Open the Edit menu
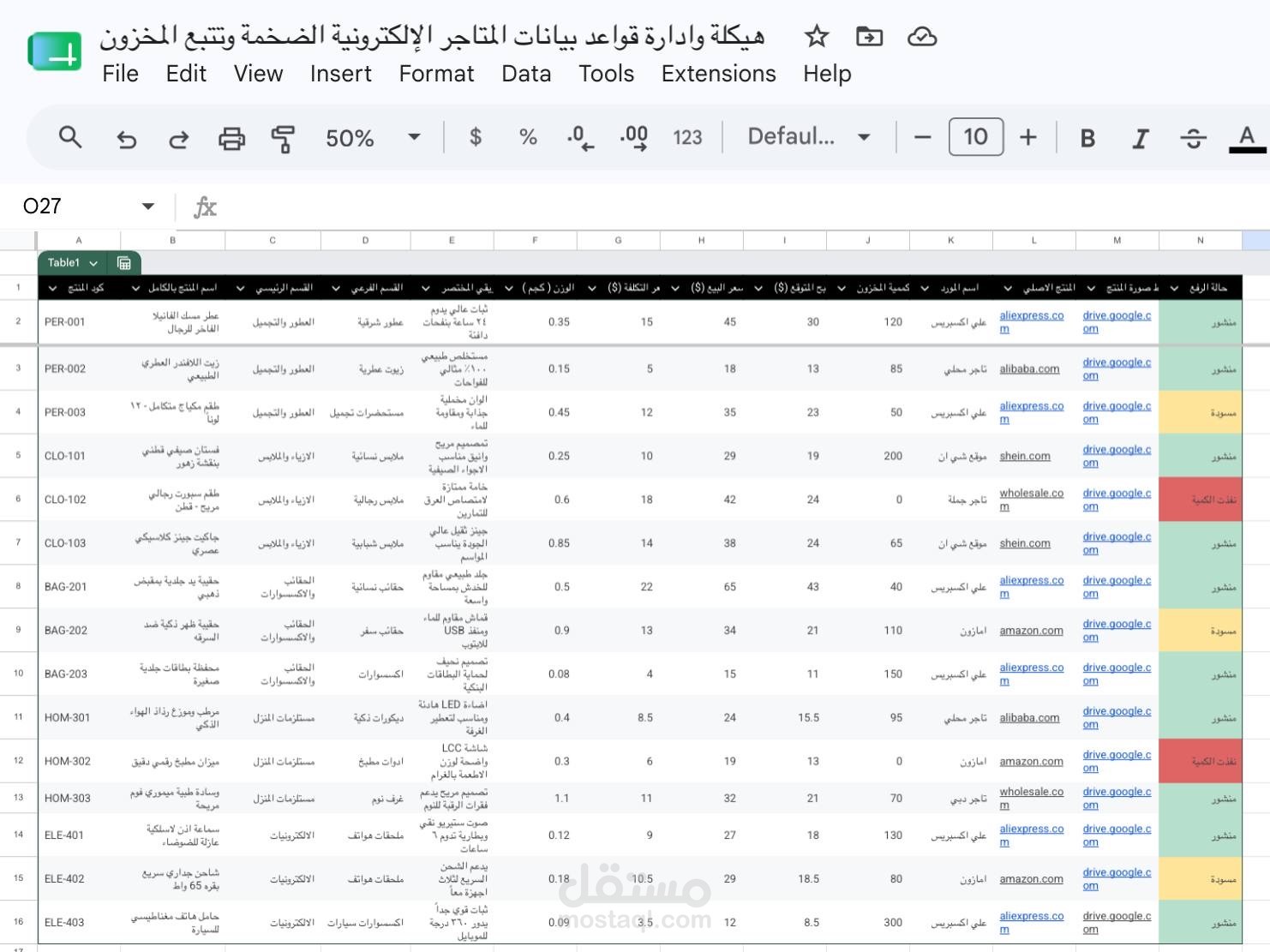 [186, 74]
